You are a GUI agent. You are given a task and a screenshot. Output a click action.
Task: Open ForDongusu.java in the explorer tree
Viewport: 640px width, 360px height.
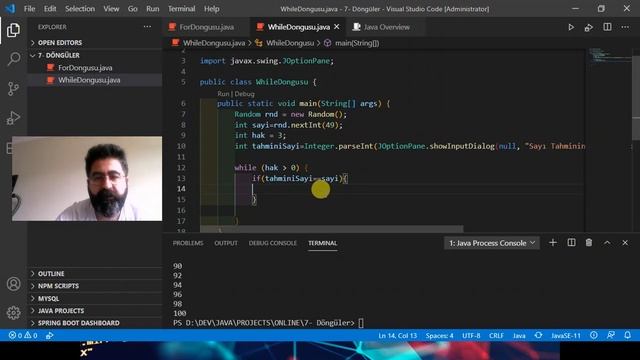[x=95, y=67]
